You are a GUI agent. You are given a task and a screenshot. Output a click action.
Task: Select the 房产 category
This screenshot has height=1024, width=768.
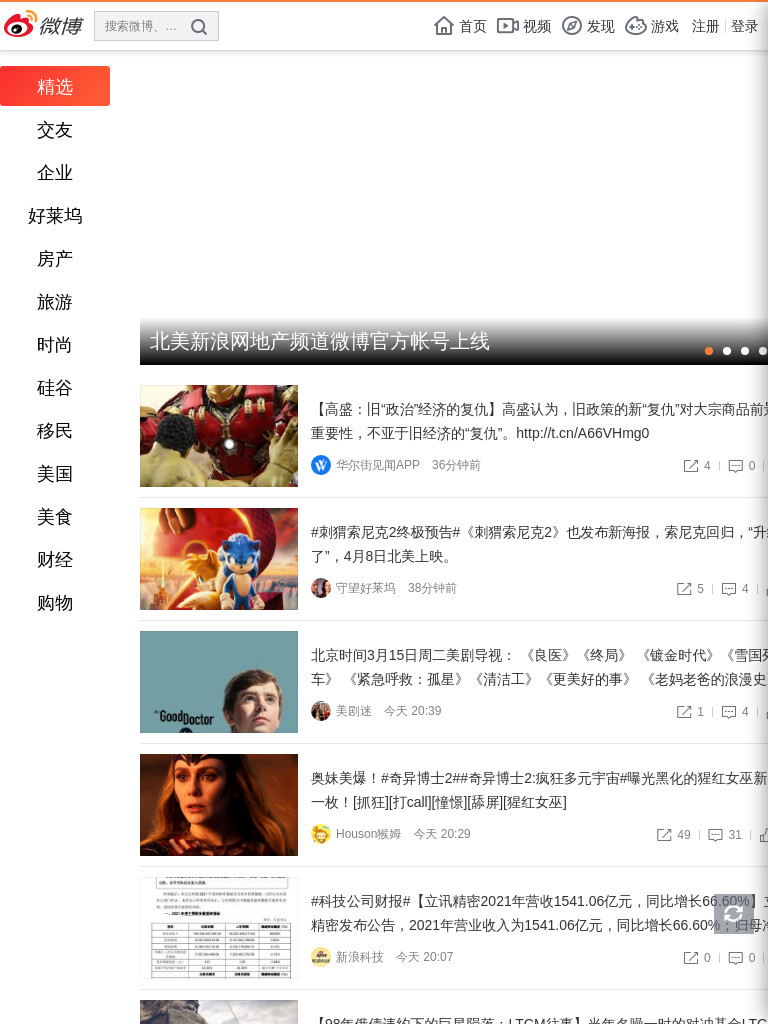[x=55, y=259]
